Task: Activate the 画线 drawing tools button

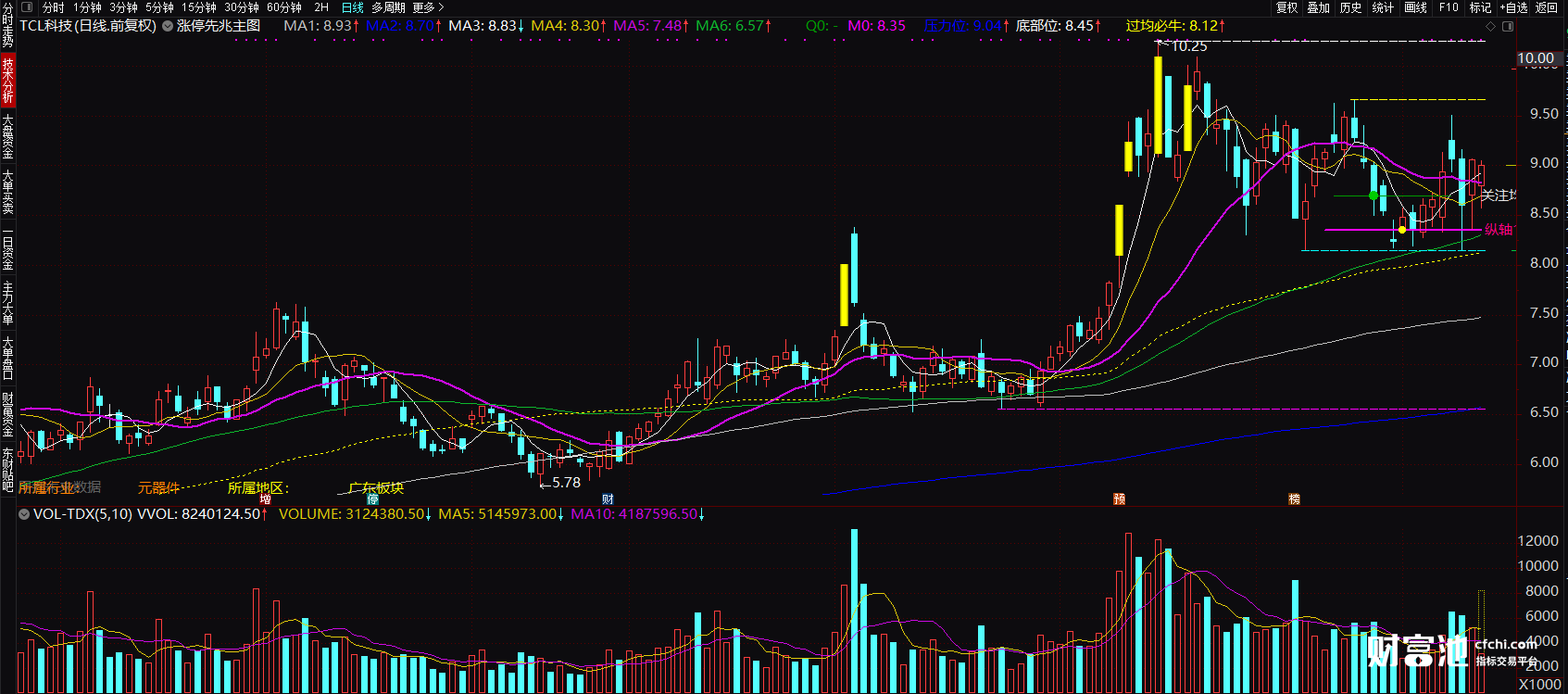Action: click(x=1415, y=7)
